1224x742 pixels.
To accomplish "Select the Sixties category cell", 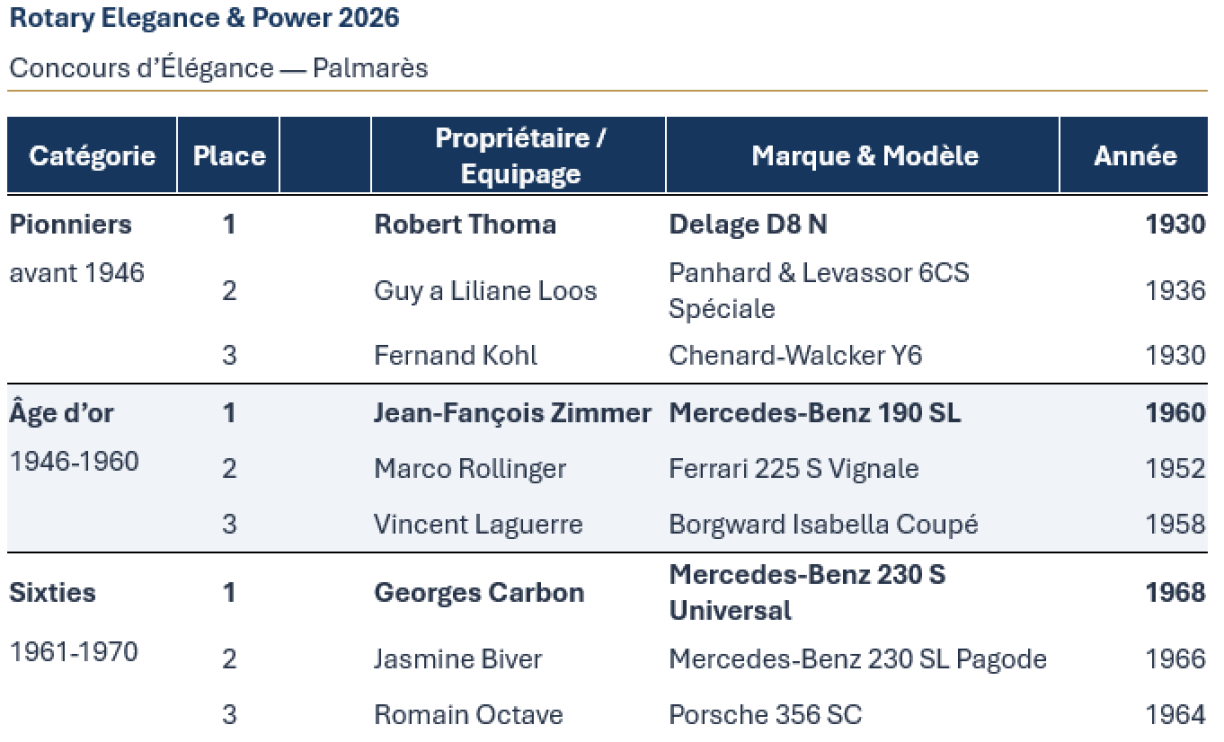I will (53, 592).
